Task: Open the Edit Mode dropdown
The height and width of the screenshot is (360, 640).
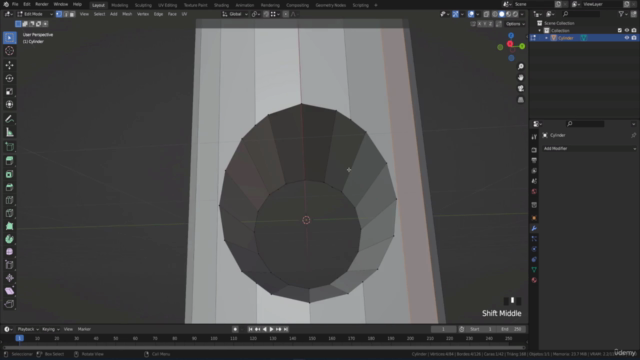Action: tap(35, 14)
